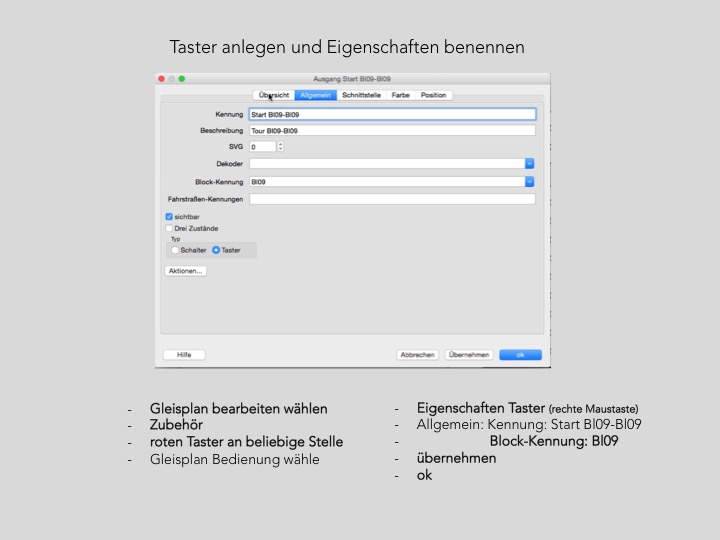This screenshot has width=720, height=540.
Task: Go to the Position tab
Action: tap(434, 95)
